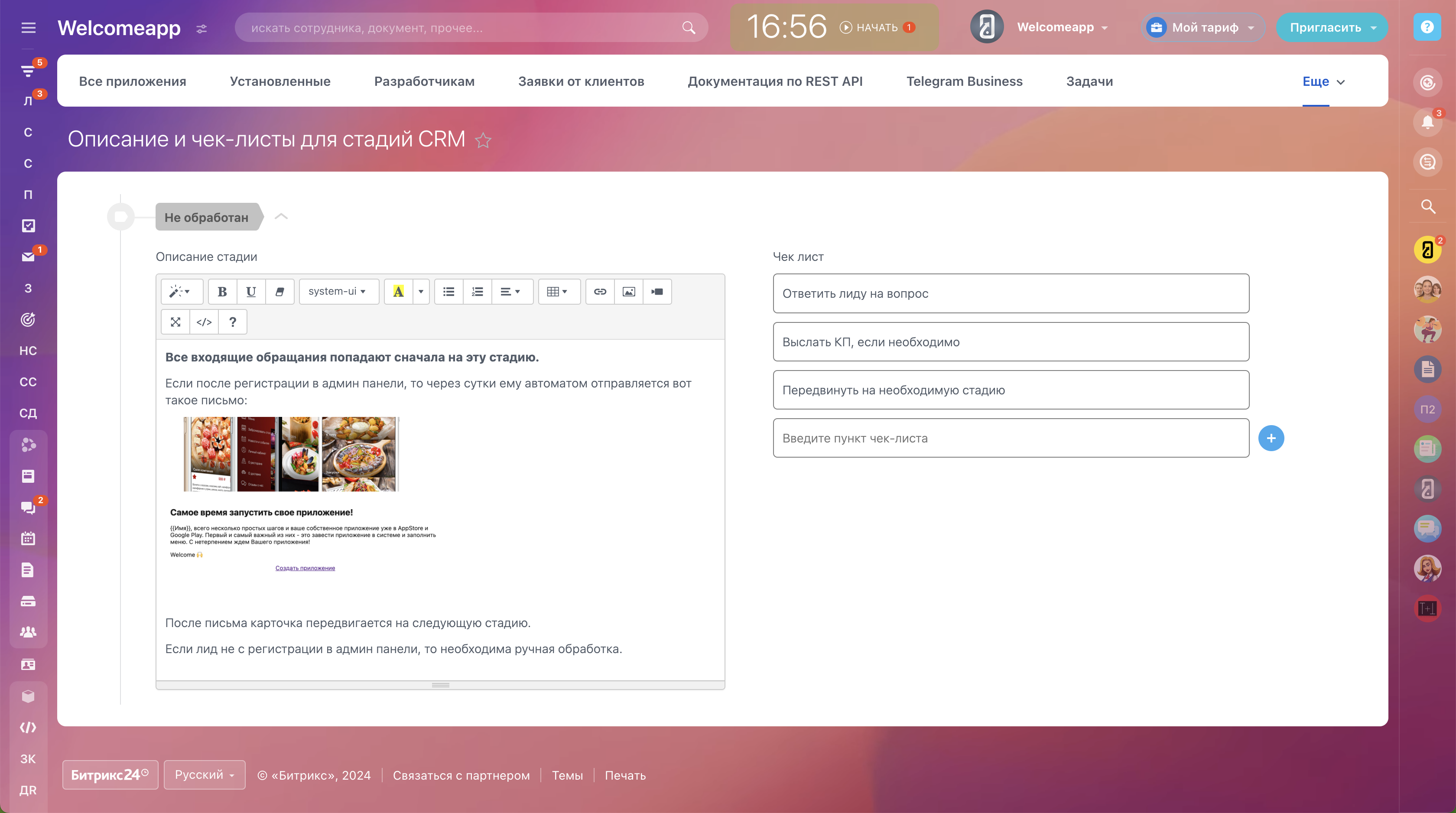1456x813 pixels.
Task: Click the Введите пункт чек-листа field
Action: pyautogui.click(x=1010, y=438)
